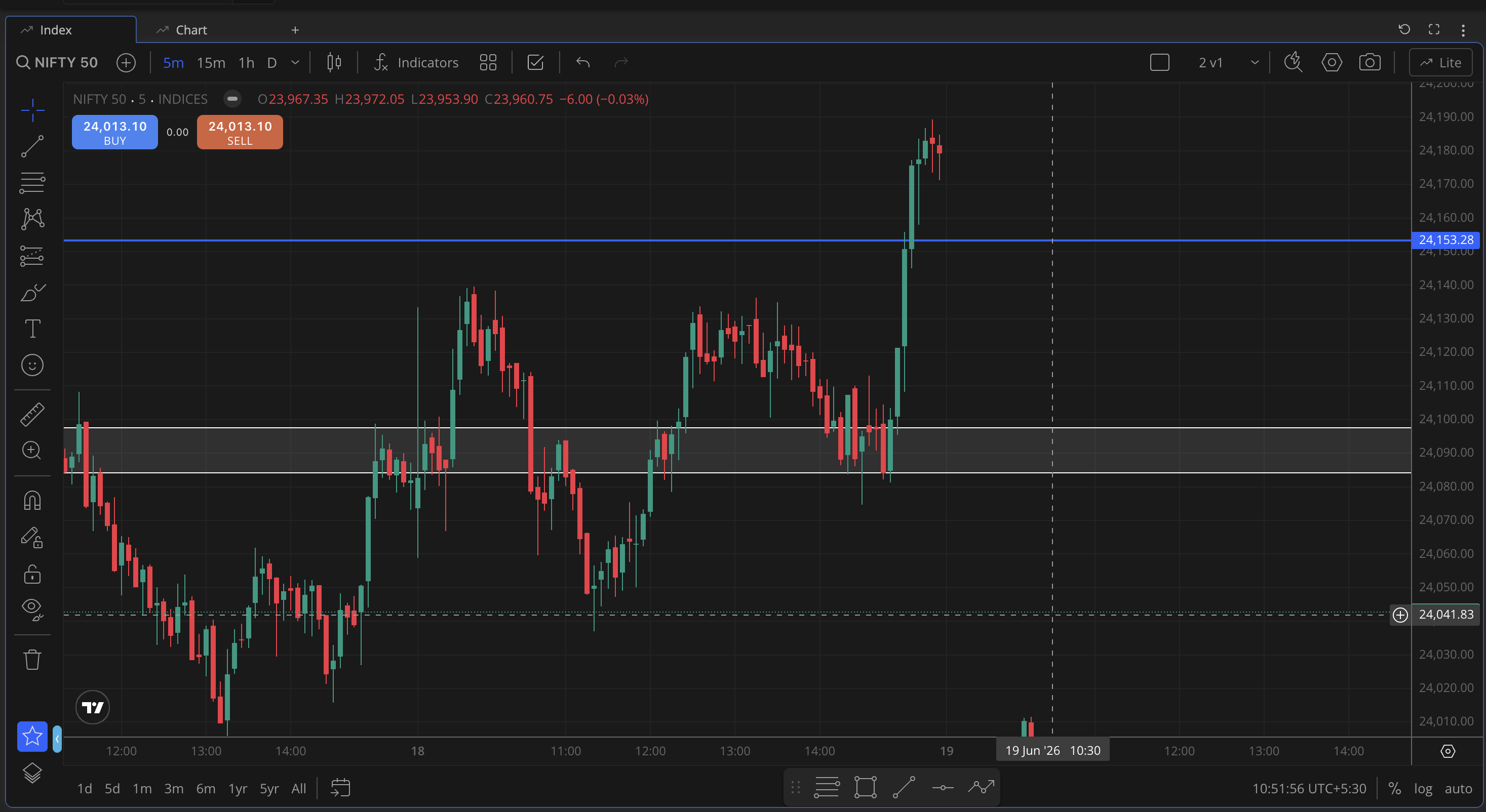Collapse the left drawing toolbar arrow

click(57, 739)
